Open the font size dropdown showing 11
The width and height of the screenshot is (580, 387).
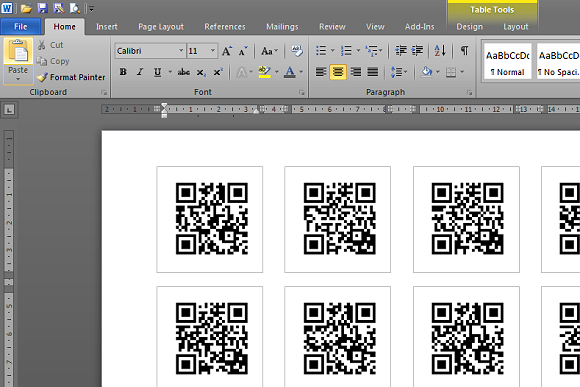[213, 51]
